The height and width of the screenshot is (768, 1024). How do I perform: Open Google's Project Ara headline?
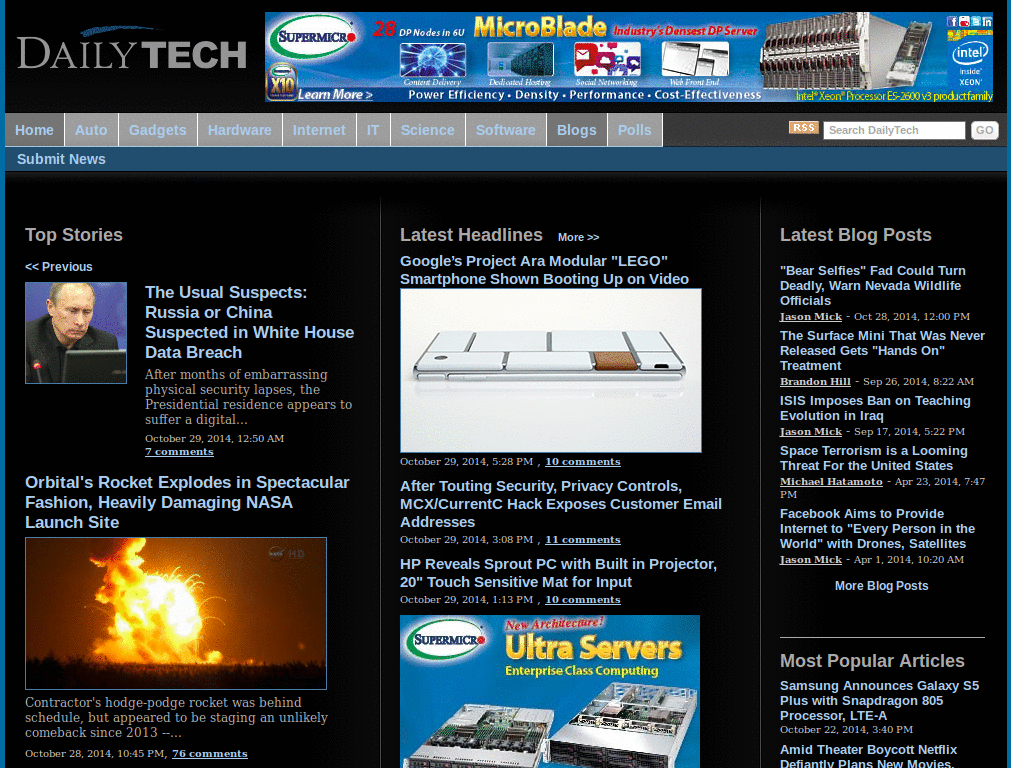pyautogui.click(x=544, y=270)
